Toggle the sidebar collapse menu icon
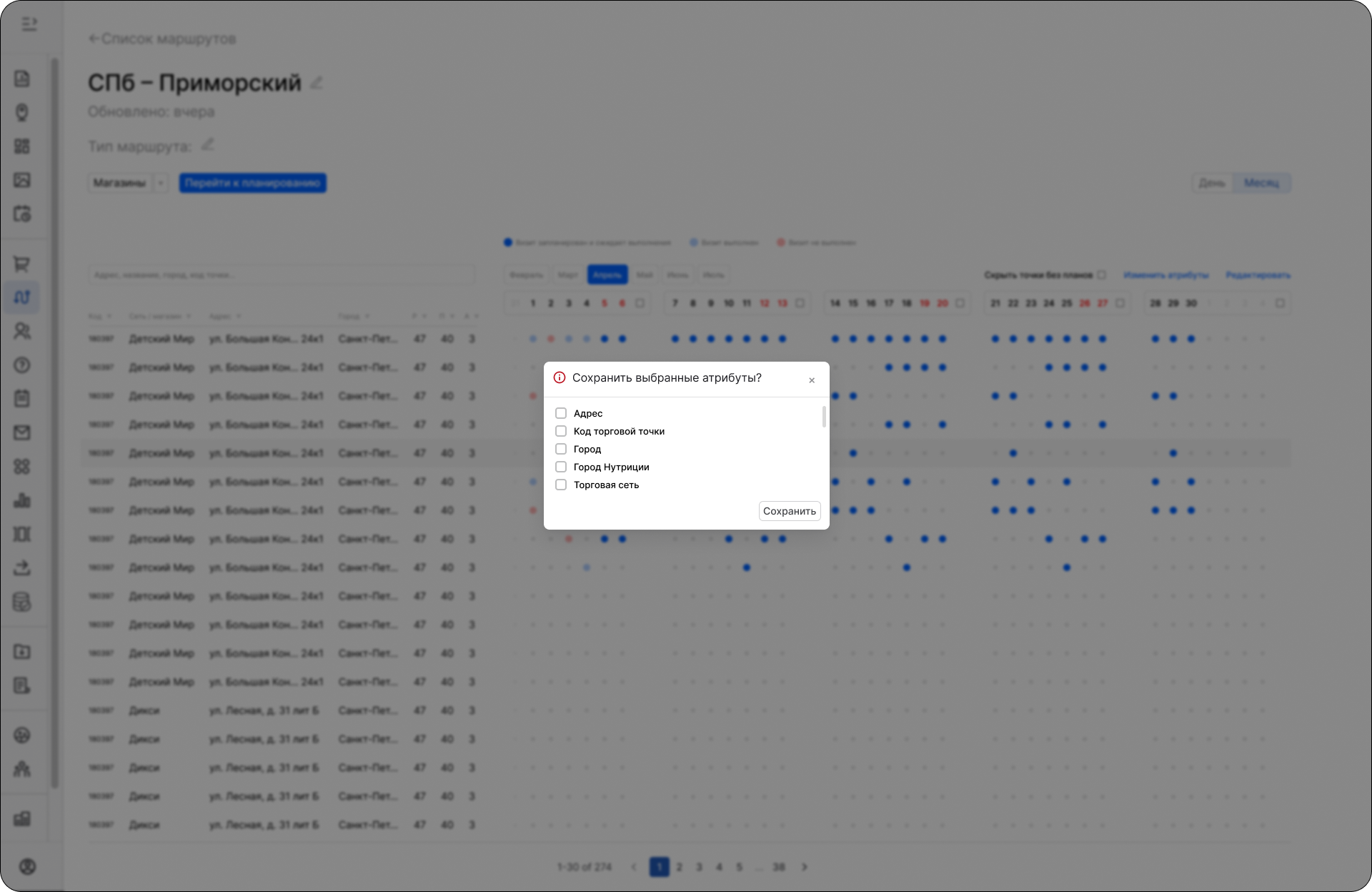Viewport: 1372px width, 892px height. pyautogui.click(x=29, y=25)
